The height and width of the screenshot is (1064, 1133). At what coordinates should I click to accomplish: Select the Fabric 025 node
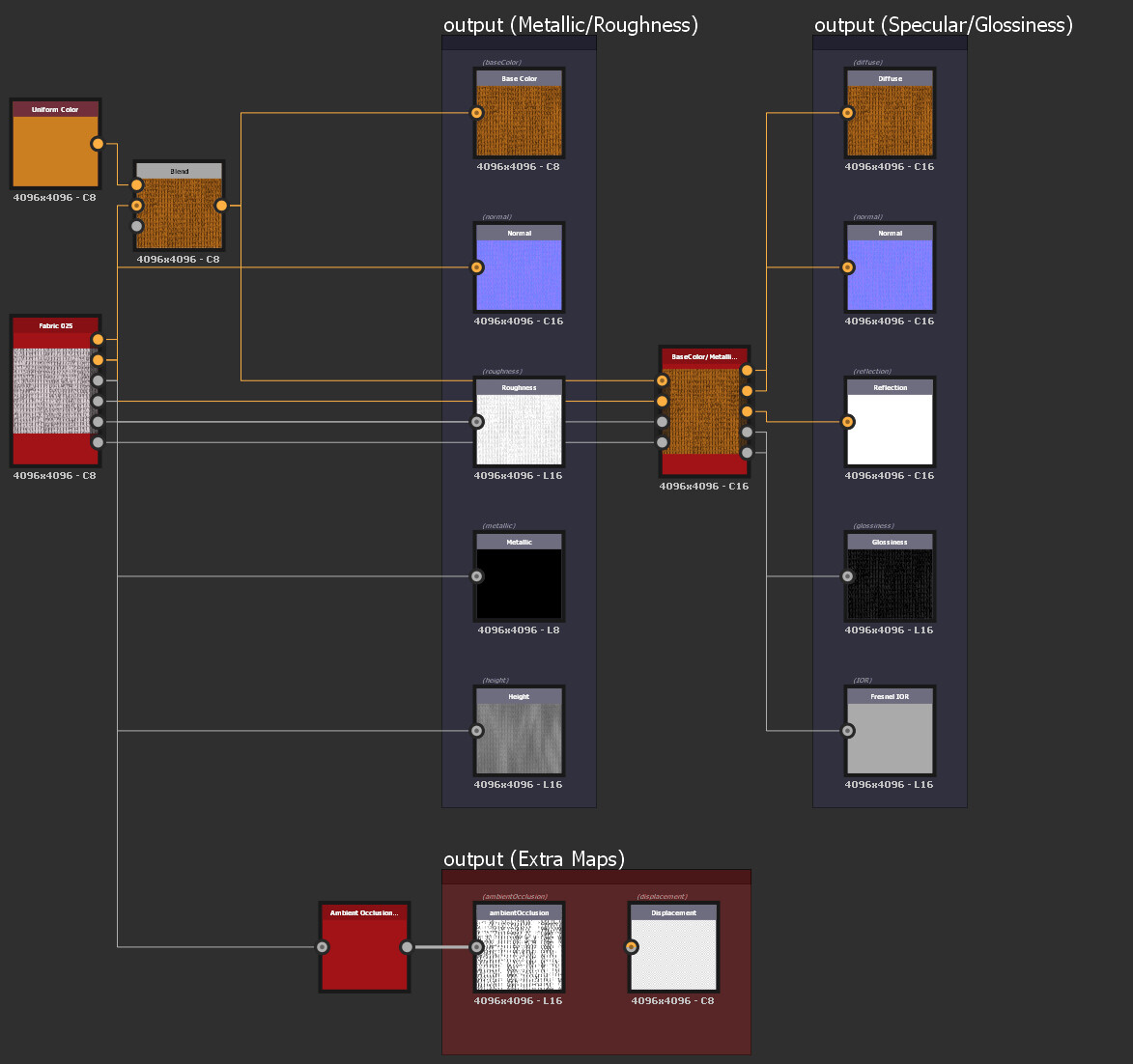(x=56, y=391)
